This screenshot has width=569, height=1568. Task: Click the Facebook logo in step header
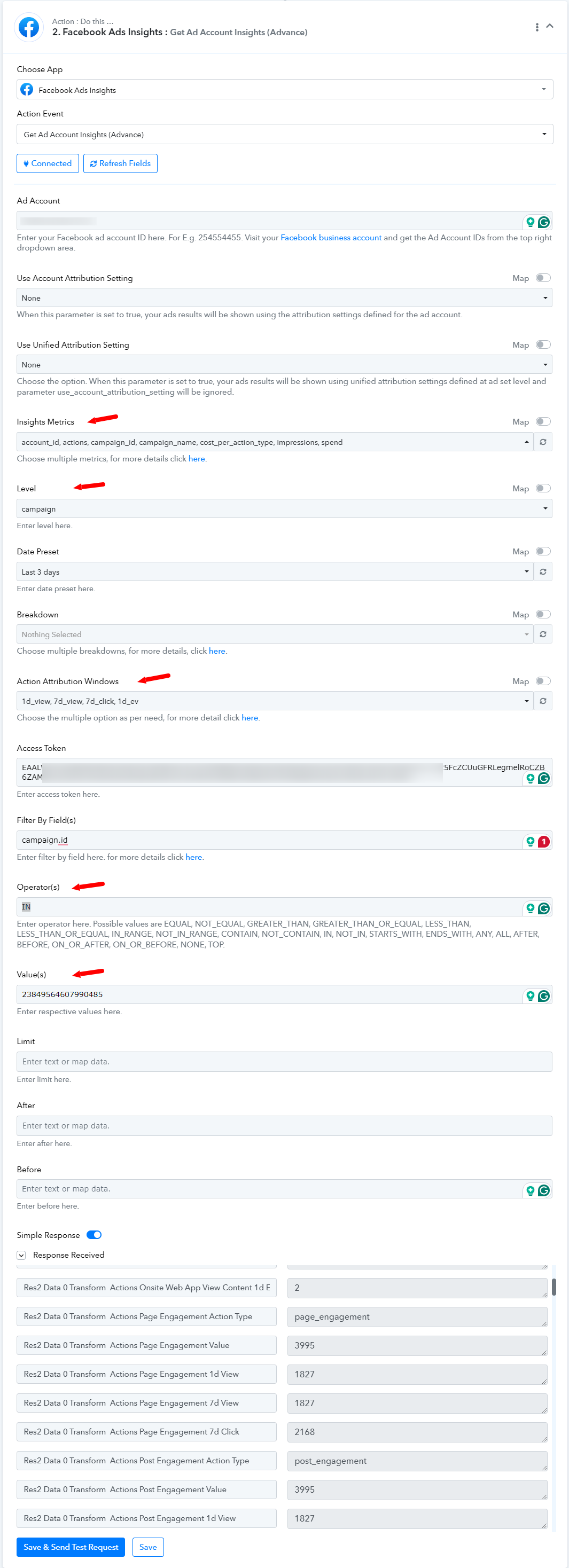(29, 27)
